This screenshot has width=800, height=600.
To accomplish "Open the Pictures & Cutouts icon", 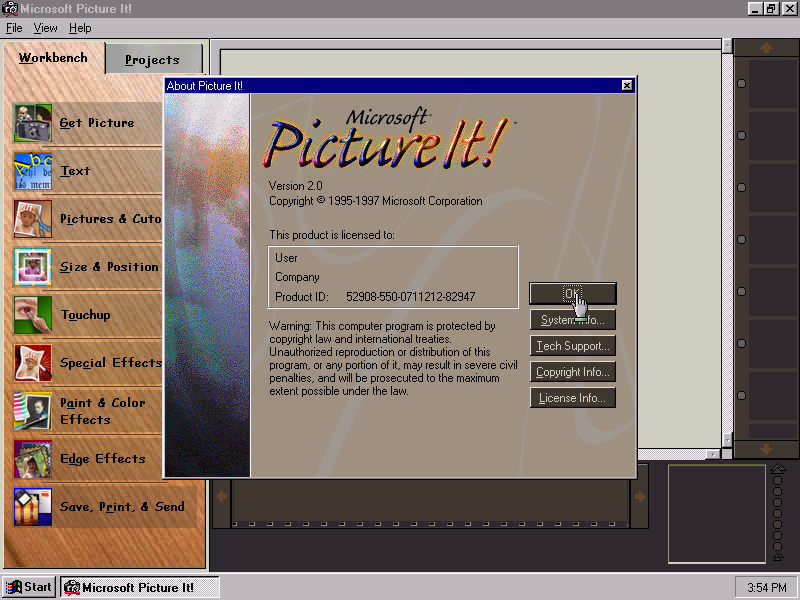I will click(x=33, y=219).
